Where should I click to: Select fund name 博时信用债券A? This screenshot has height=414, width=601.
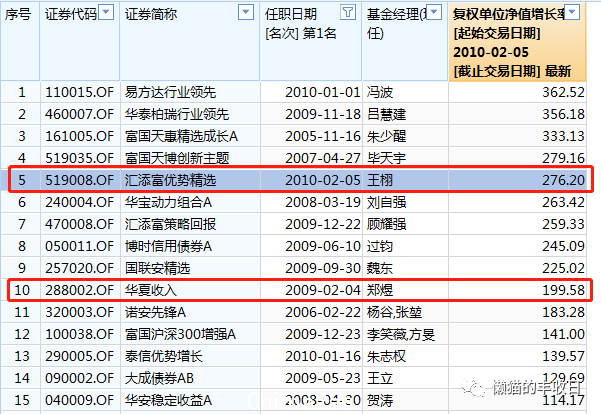(x=168, y=246)
